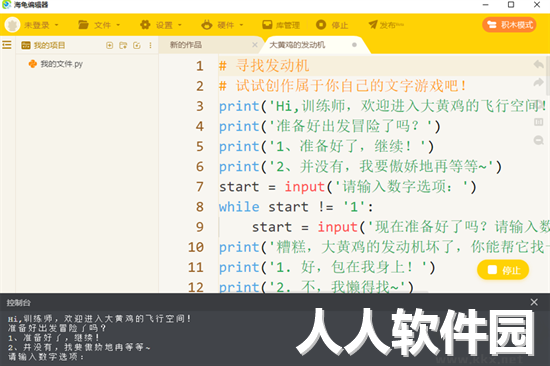Close the 控制台 console panel
Screen dimensions: 550x366
pos(534,302)
